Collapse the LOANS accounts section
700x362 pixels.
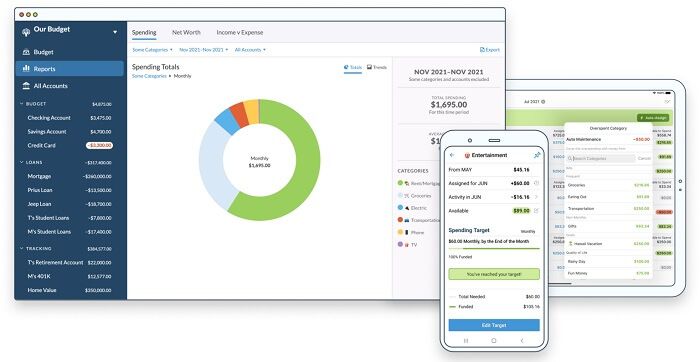21,162
